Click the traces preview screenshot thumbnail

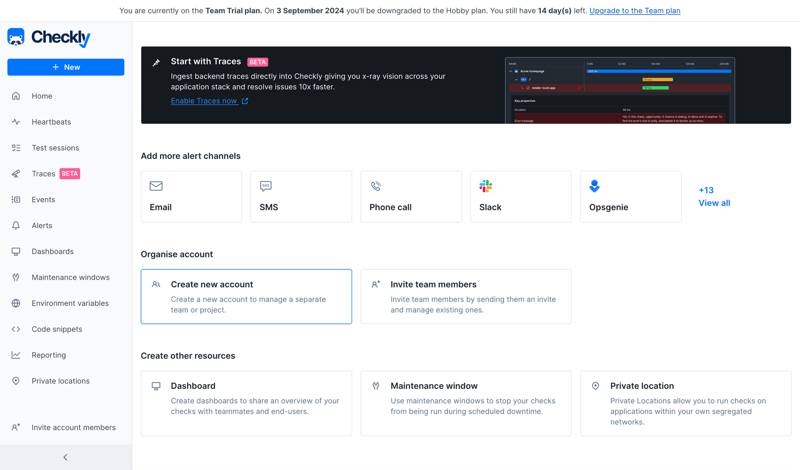click(620, 90)
